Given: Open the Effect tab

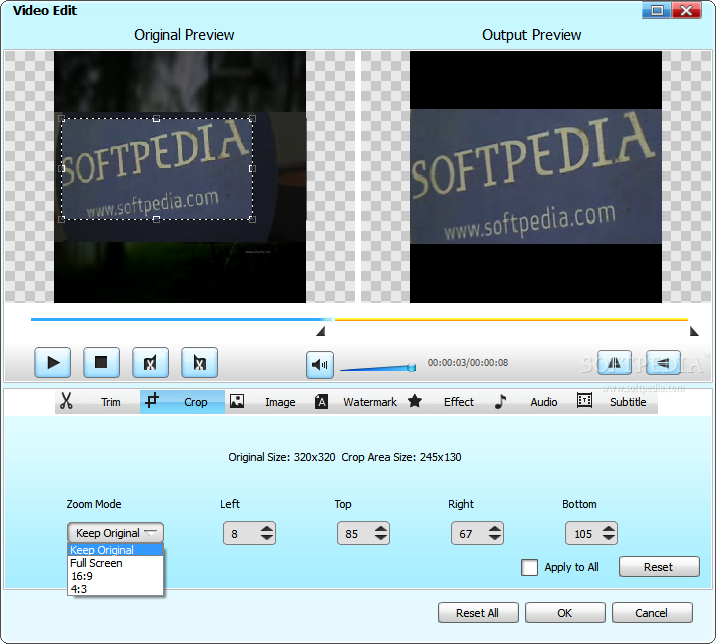Looking at the screenshot, I should coord(445,402).
